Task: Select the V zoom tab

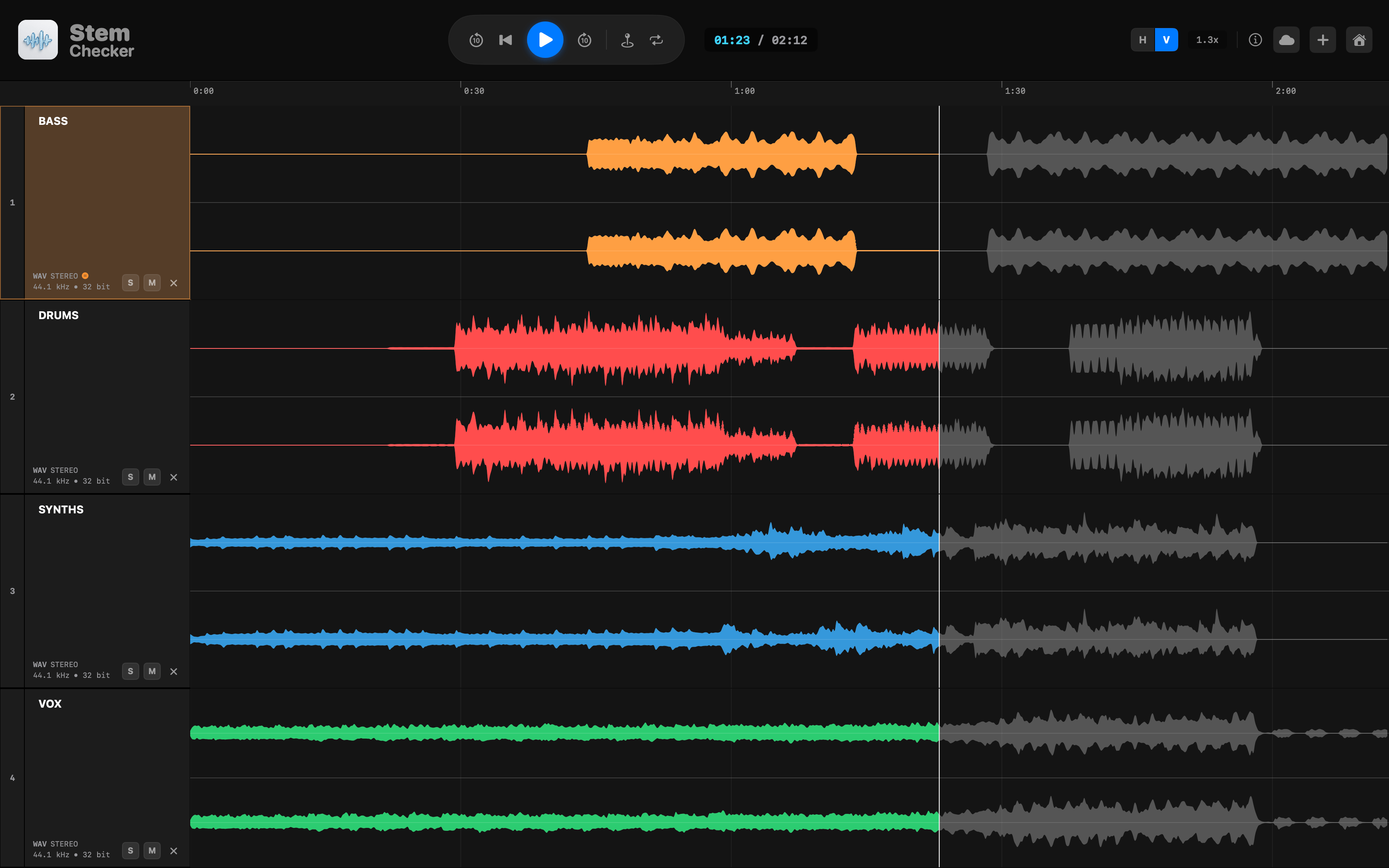Action: tap(1166, 39)
